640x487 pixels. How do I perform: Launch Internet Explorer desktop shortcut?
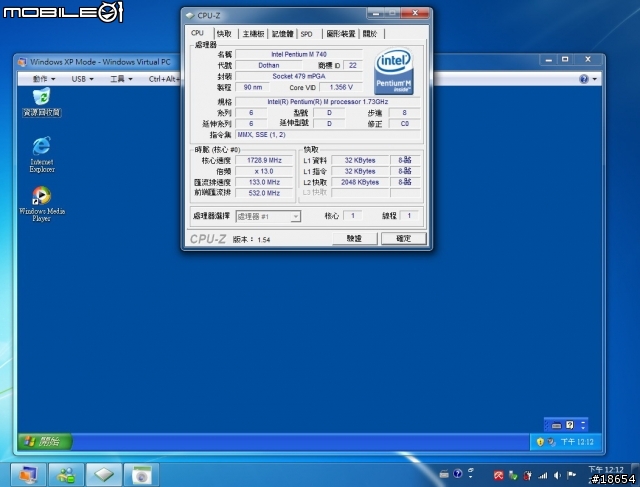coord(42,154)
